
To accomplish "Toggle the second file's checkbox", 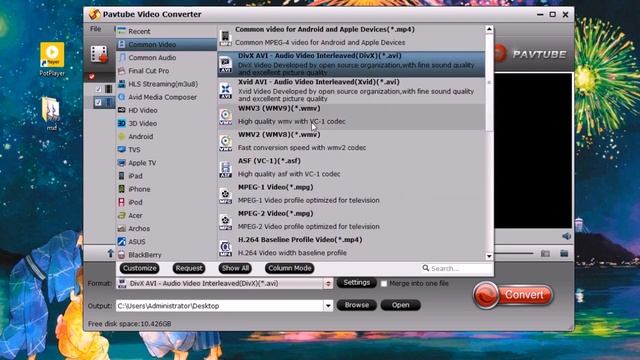I will (98, 102).
